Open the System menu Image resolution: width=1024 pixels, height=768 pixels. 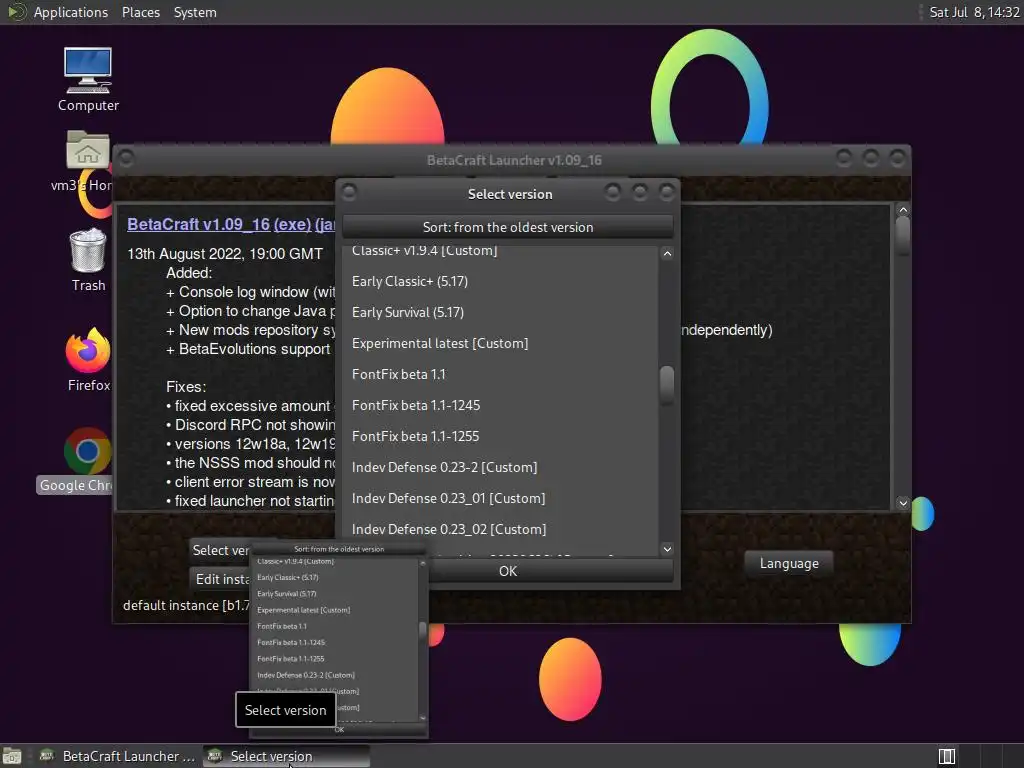click(x=195, y=12)
